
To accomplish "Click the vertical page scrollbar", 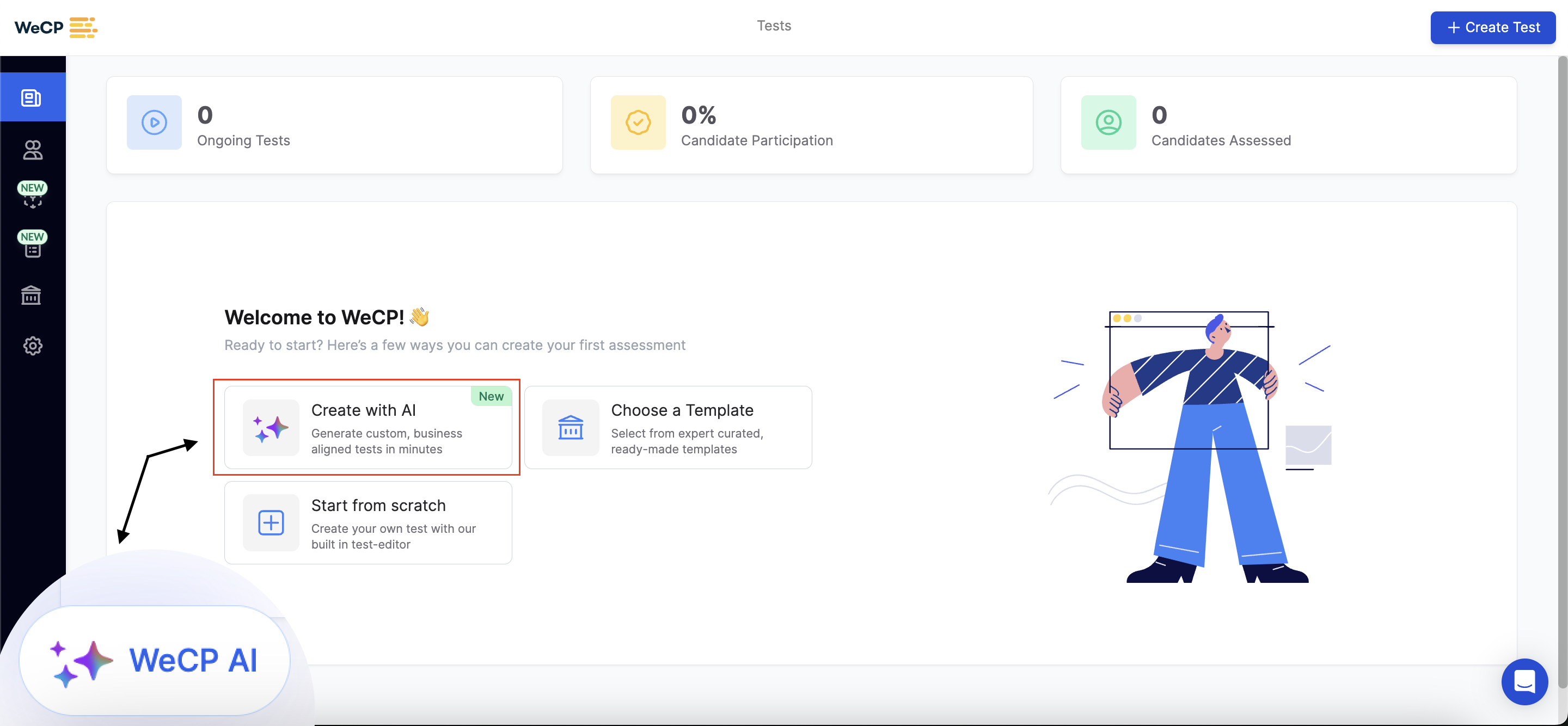I will click(x=1562, y=372).
